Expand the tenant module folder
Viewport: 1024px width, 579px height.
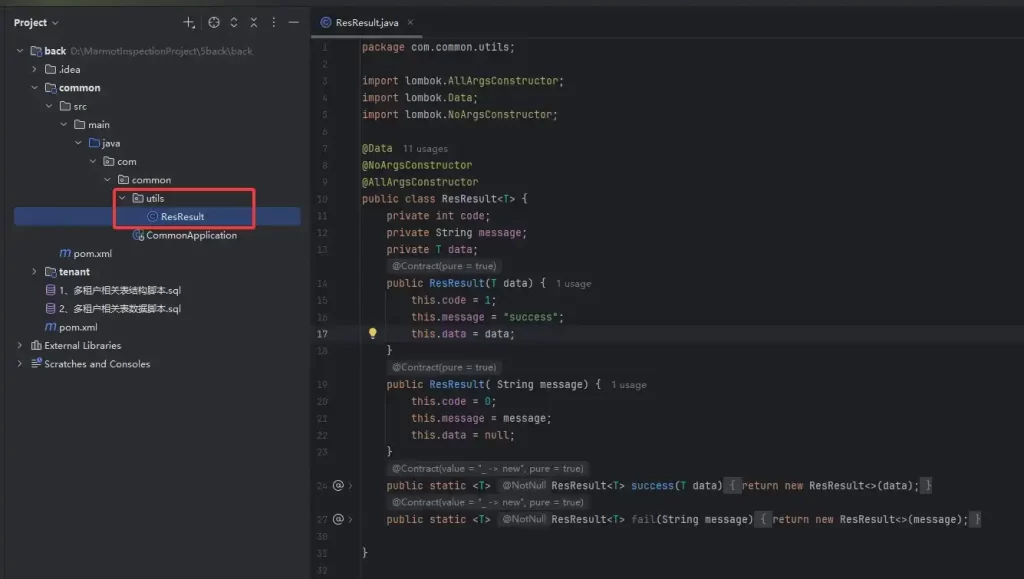(35, 272)
